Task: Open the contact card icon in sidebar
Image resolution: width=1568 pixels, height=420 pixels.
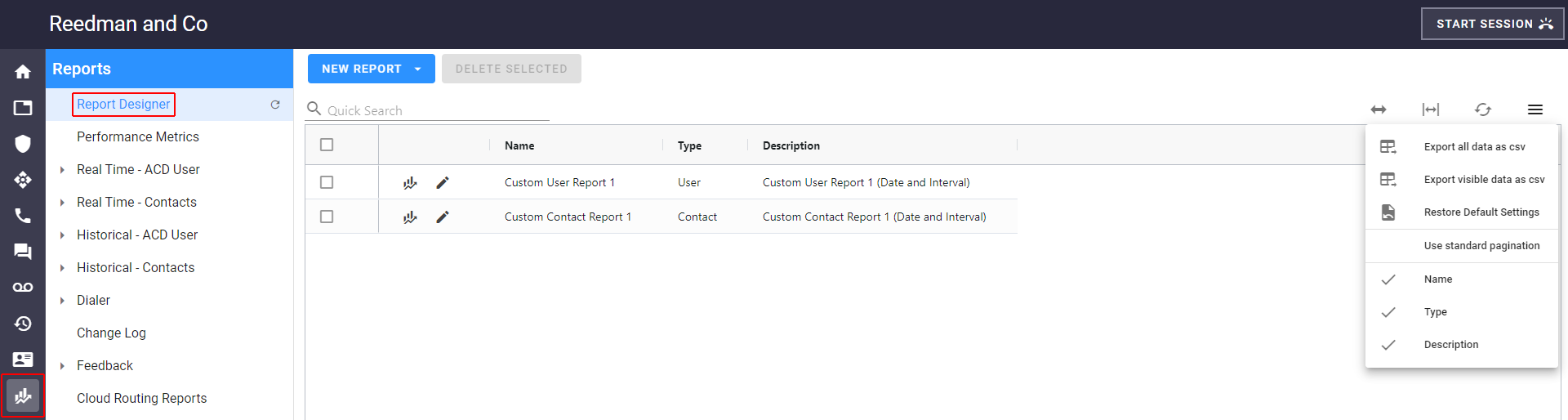Action: tap(23, 360)
